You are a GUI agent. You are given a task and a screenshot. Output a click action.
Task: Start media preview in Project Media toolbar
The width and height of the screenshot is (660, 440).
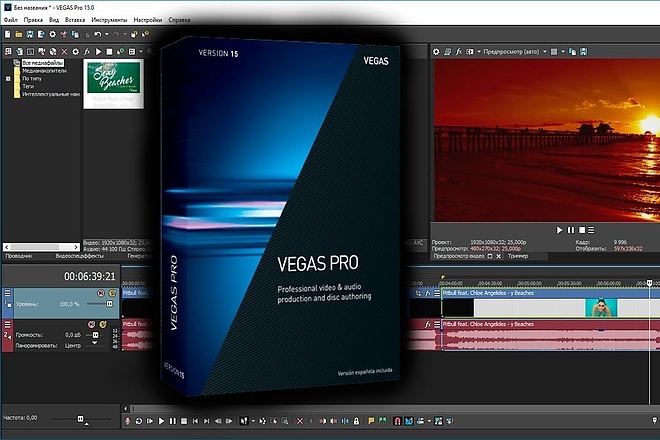tap(98, 51)
